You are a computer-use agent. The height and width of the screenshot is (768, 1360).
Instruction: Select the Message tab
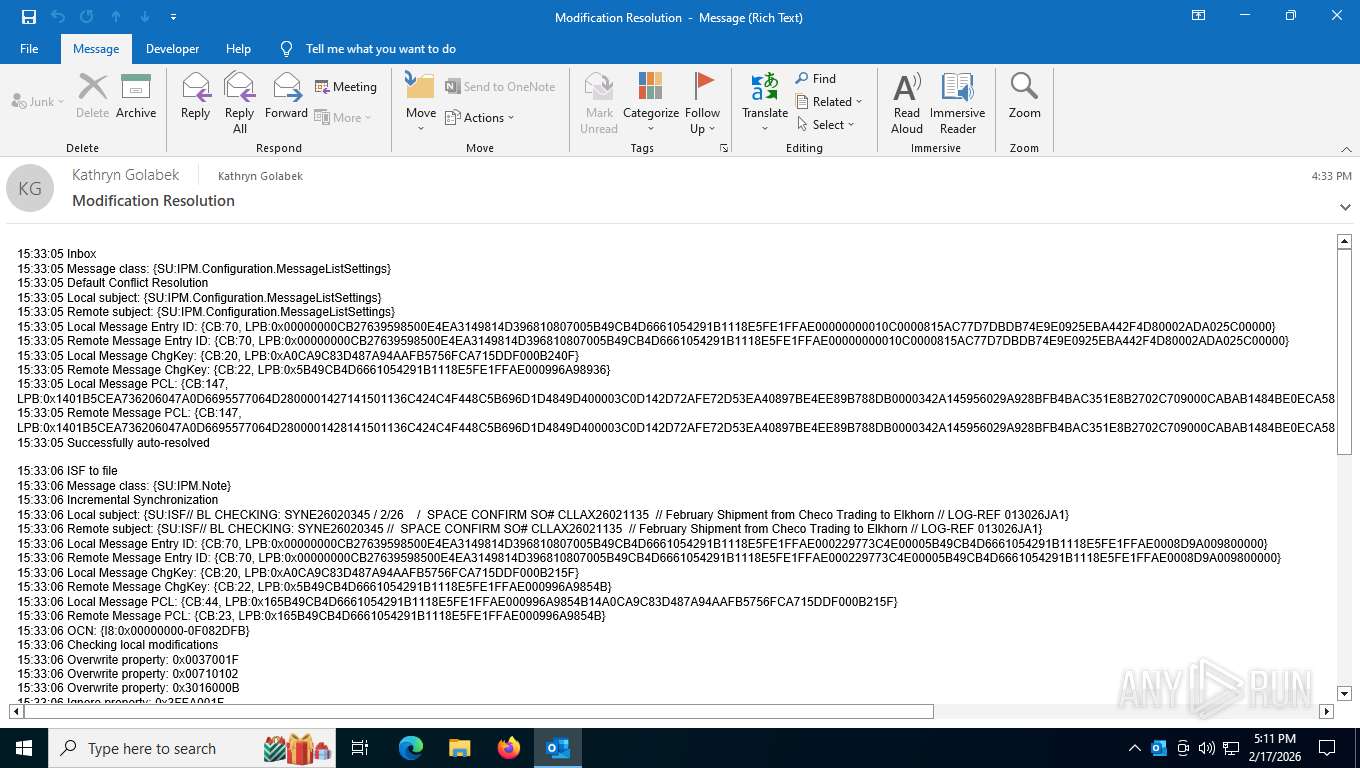coord(96,49)
